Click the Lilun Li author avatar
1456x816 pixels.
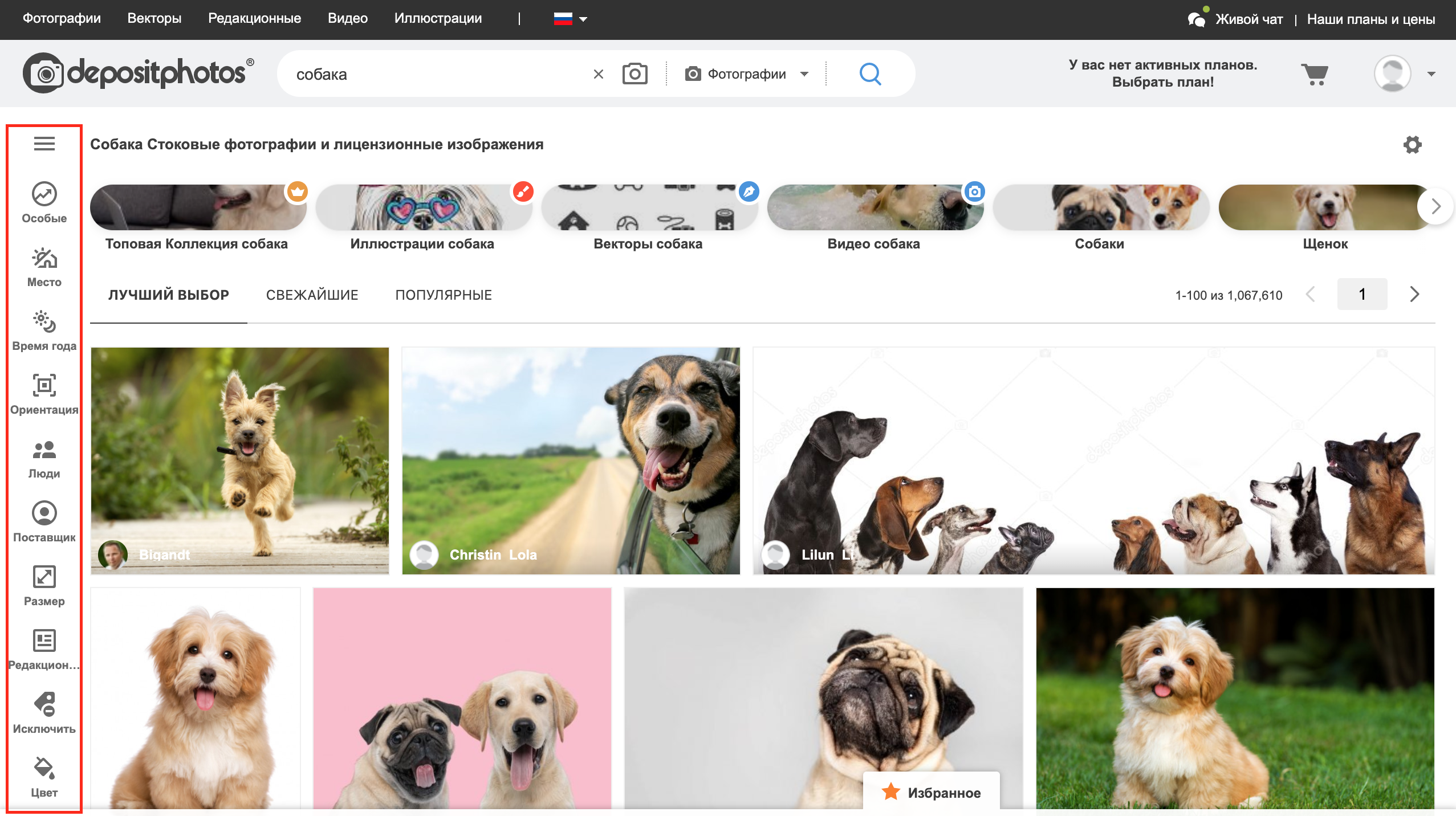coord(776,554)
